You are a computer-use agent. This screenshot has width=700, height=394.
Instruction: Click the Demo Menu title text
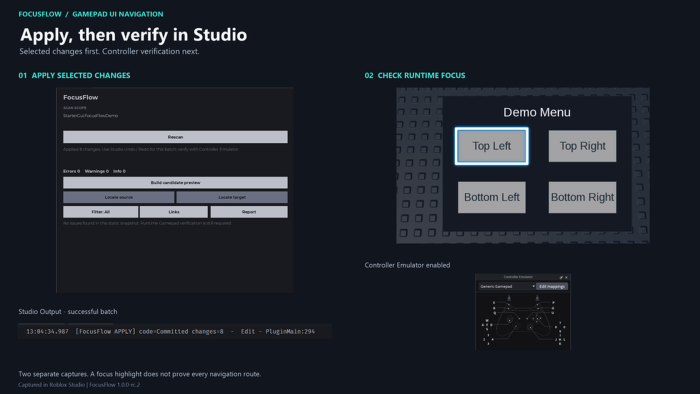pyautogui.click(x=537, y=112)
